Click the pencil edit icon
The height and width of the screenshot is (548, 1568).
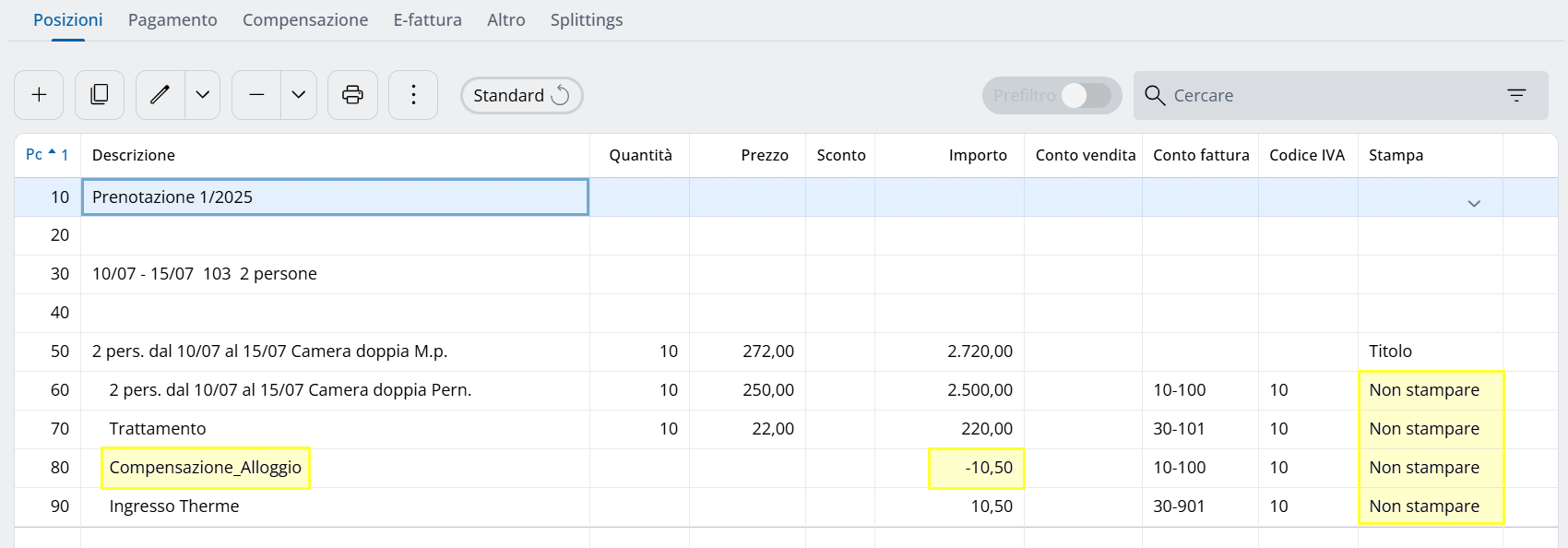160,95
